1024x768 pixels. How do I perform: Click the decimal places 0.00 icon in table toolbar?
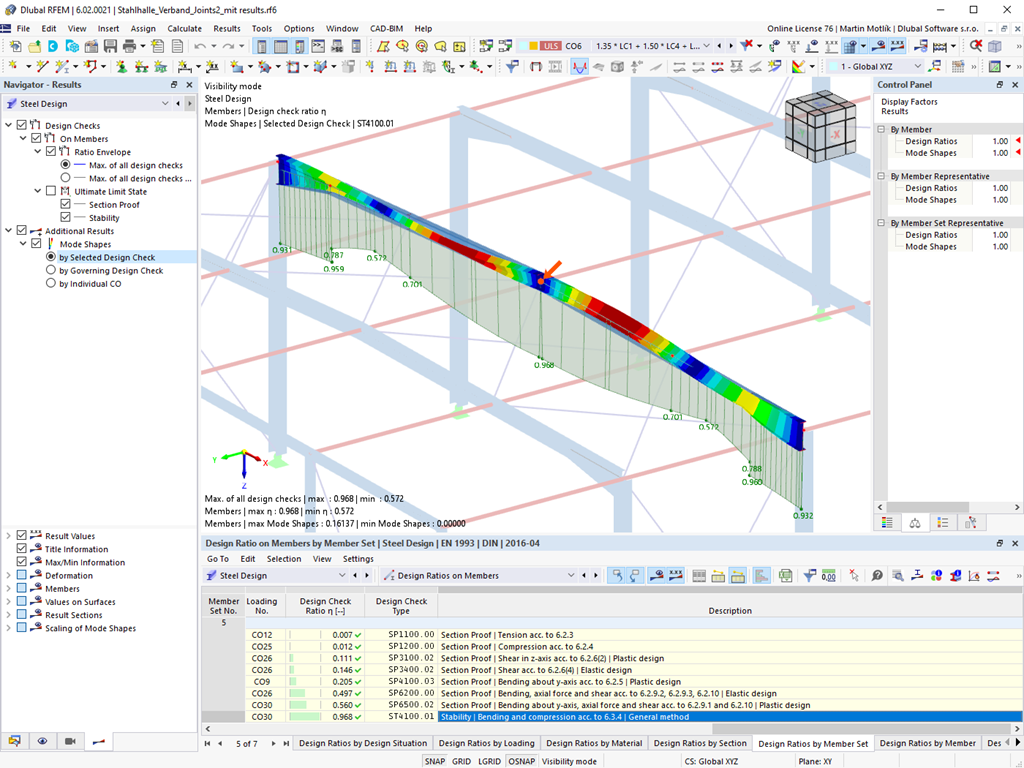[829, 576]
